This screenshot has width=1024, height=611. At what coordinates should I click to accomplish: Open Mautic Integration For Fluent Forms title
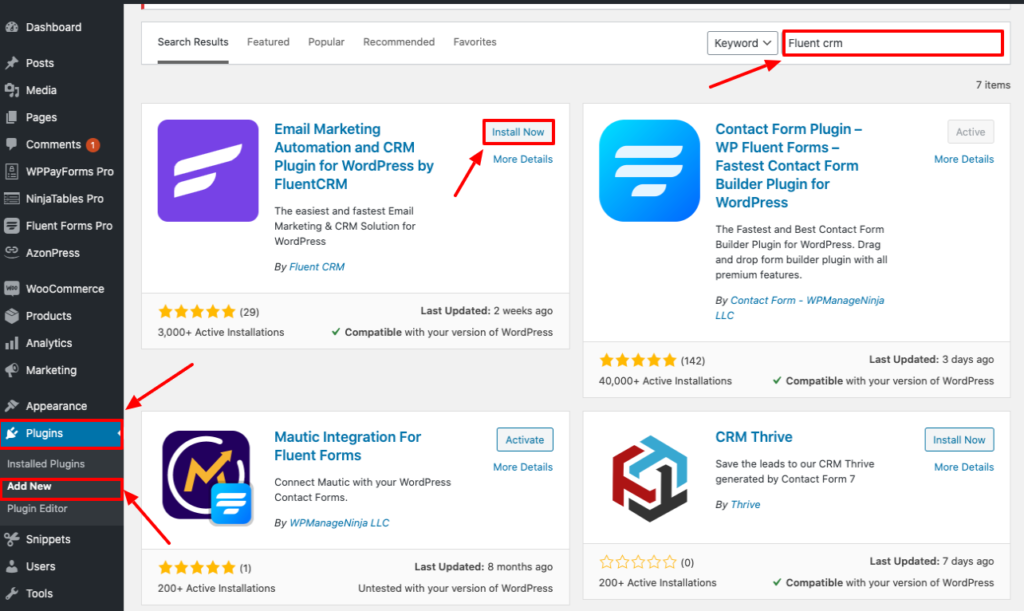click(347, 446)
